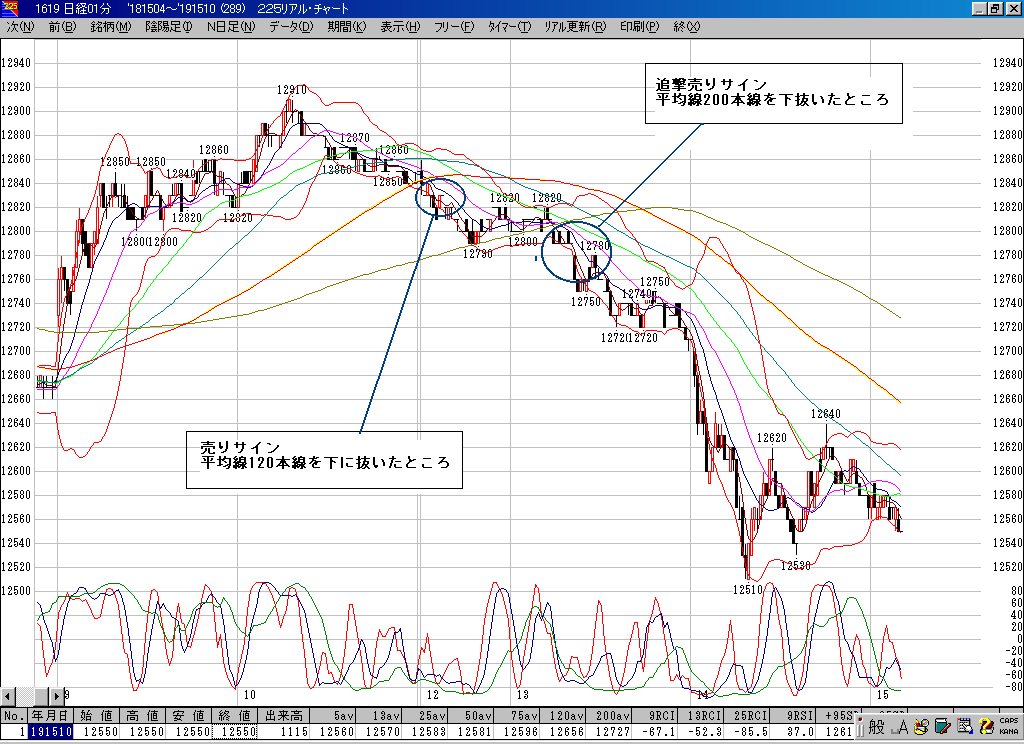Viewport: 1024px width, 744px height.
Task: Click 次(N) to go to next chart
Action: tap(20, 27)
